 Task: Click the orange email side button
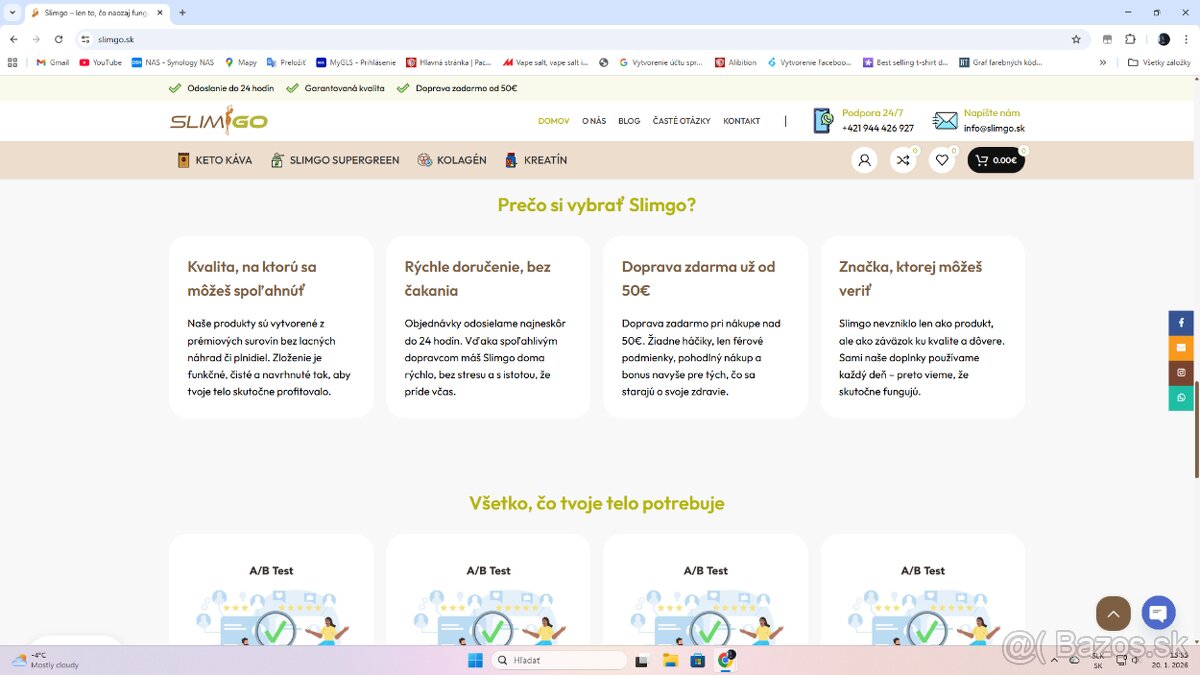[1181, 348]
